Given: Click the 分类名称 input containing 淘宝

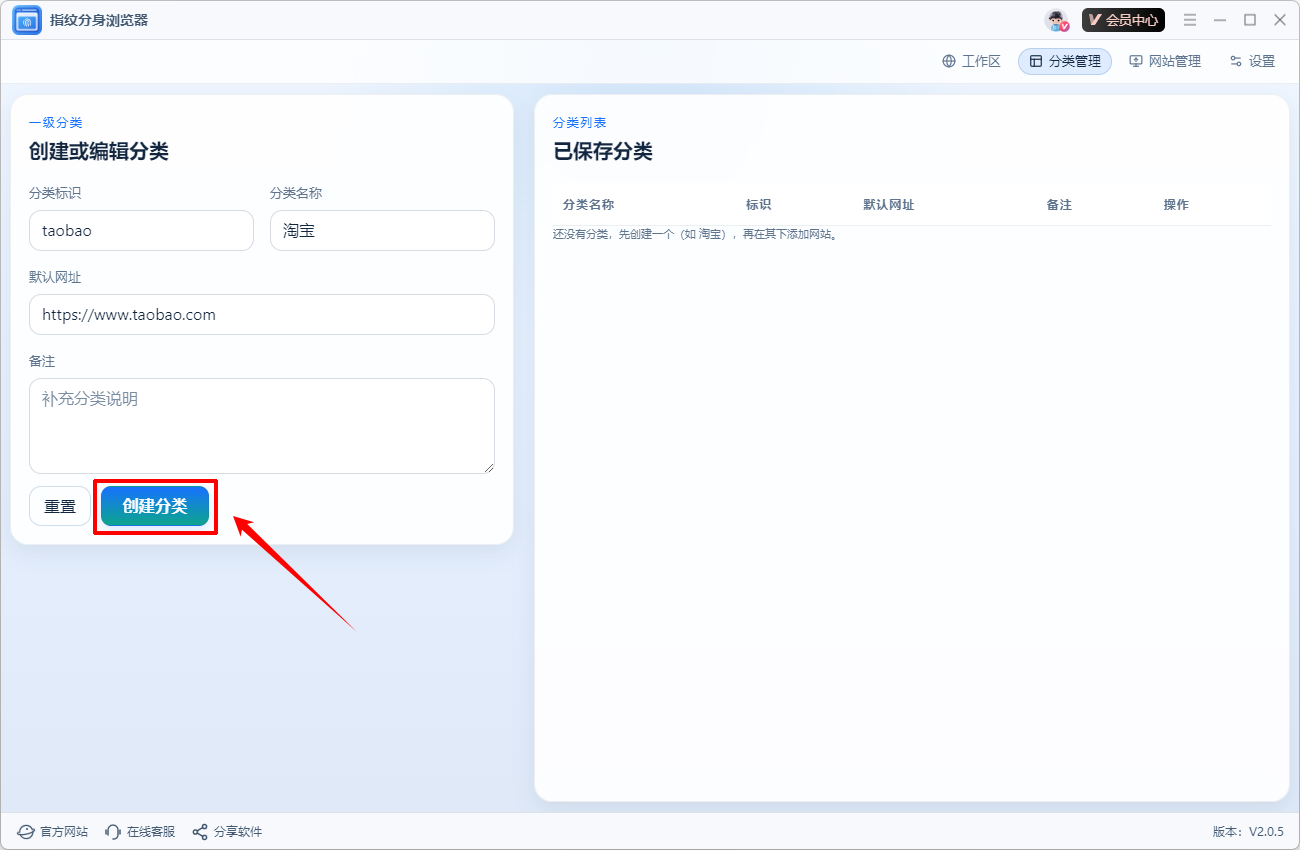Looking at the screenshot, I should 382,230.
